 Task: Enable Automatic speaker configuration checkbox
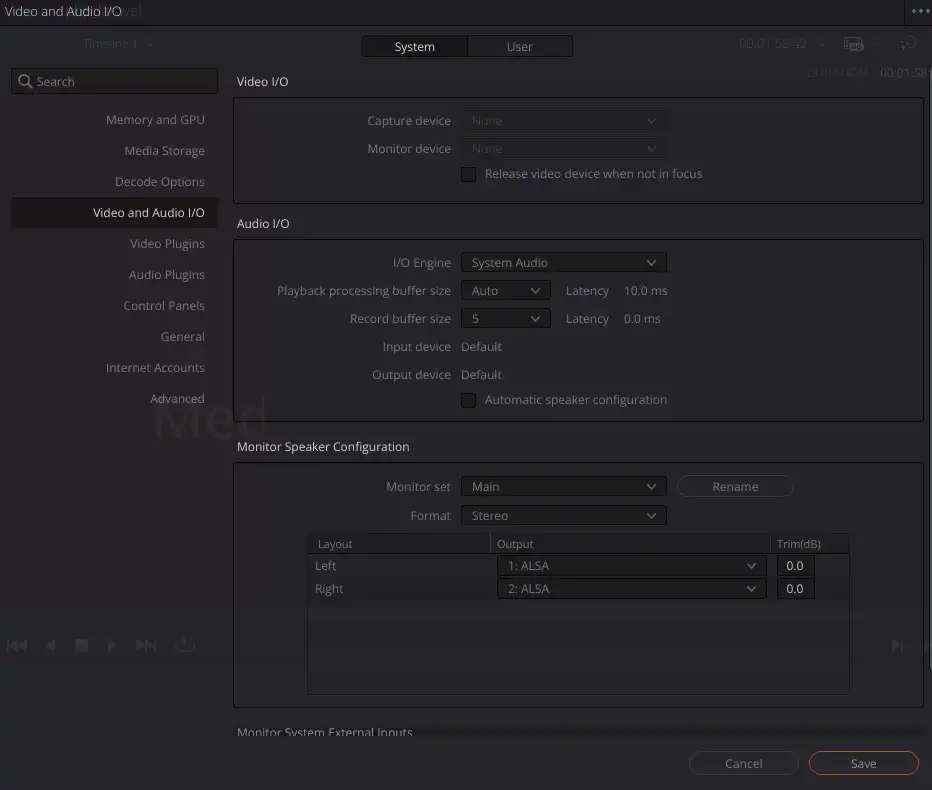[468, 400]
